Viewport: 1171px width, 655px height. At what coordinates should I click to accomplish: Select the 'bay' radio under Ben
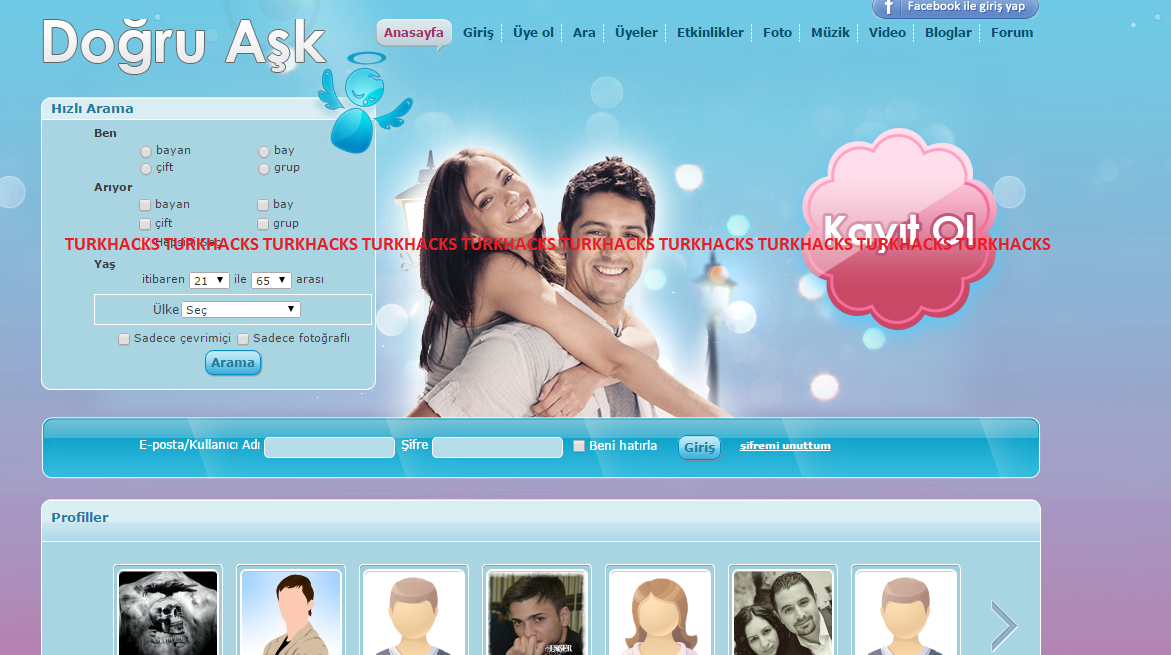coord(264,152)
